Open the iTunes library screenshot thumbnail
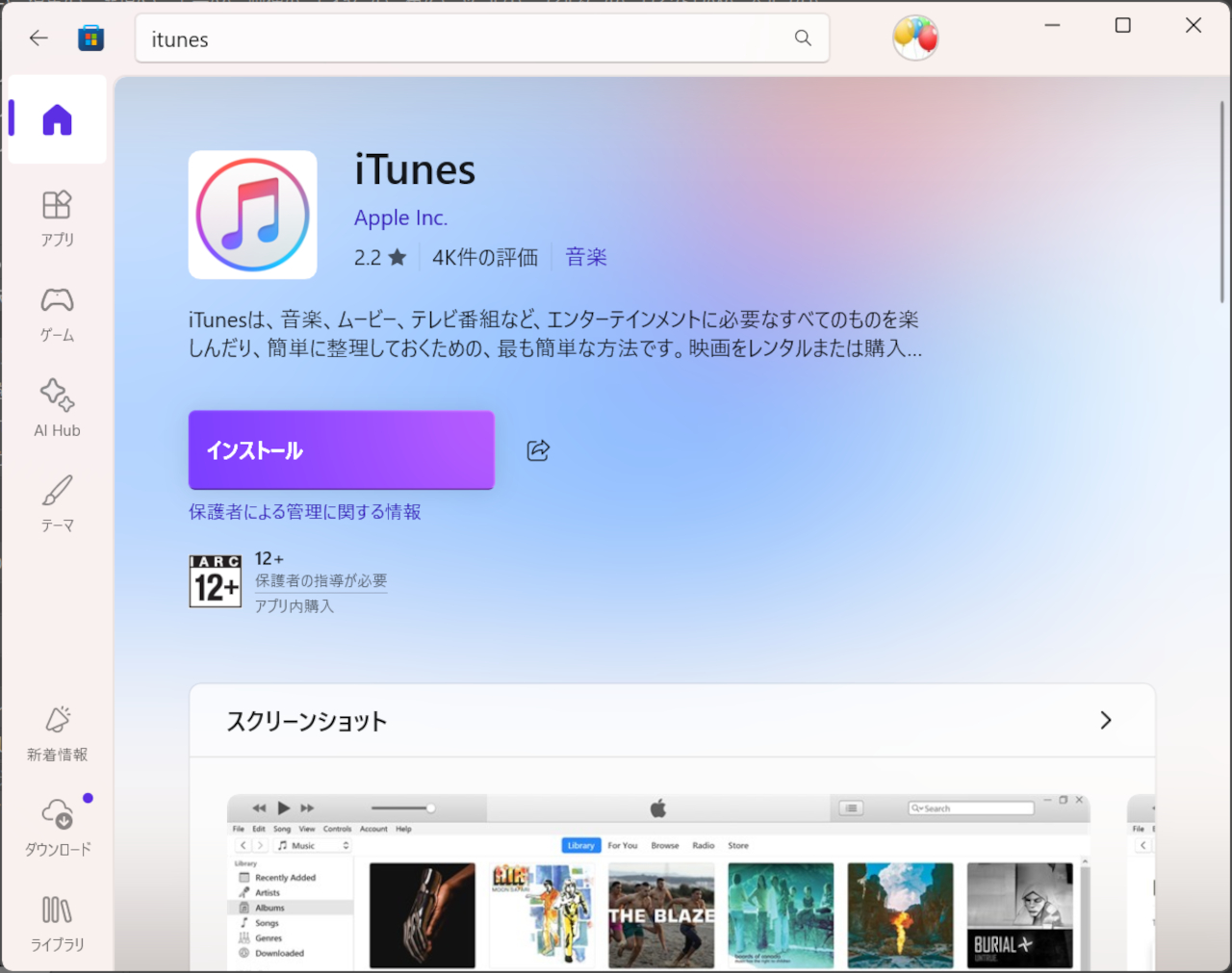 [658, 882]
